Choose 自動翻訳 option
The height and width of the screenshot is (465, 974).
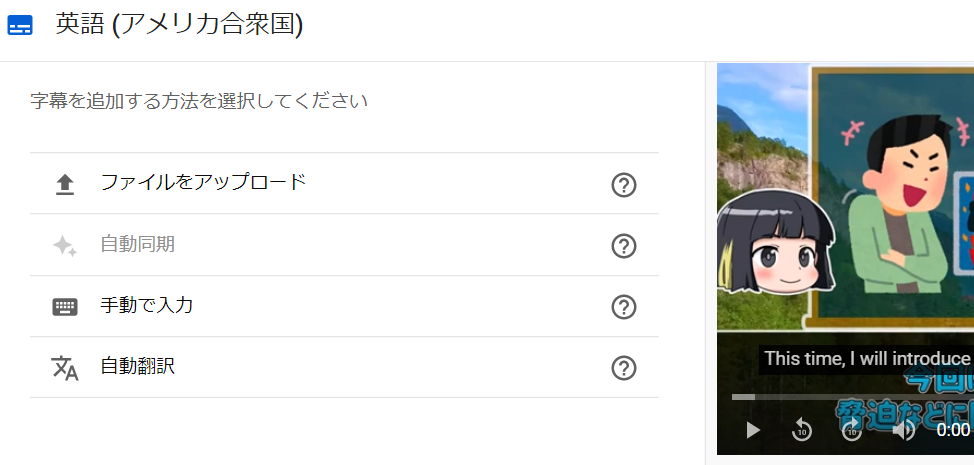pyautogui.click(x=344, y=367)
